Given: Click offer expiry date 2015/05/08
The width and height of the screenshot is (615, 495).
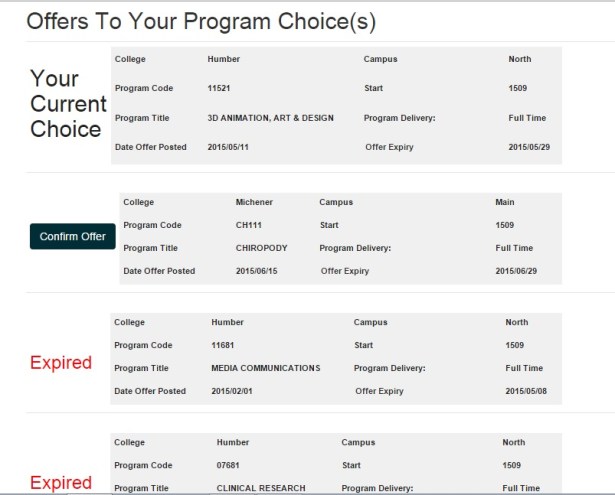Looking at the screenshot, I should (526, 391).
